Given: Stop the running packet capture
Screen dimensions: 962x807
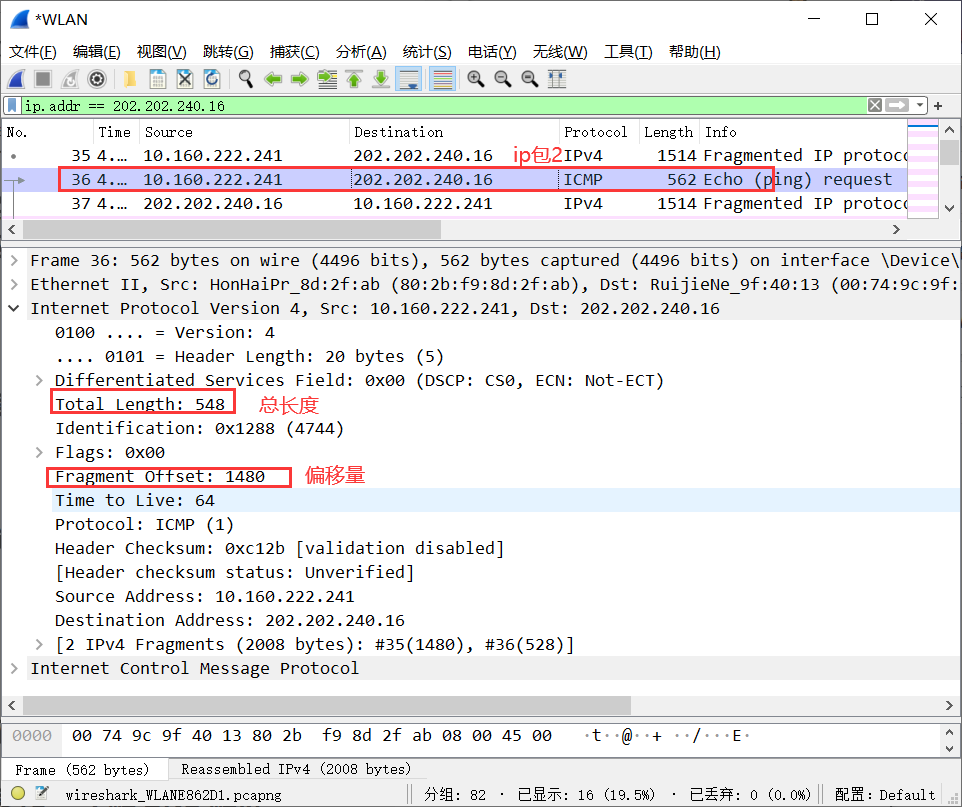Looking at the screenshot, I should pos(43,79).
